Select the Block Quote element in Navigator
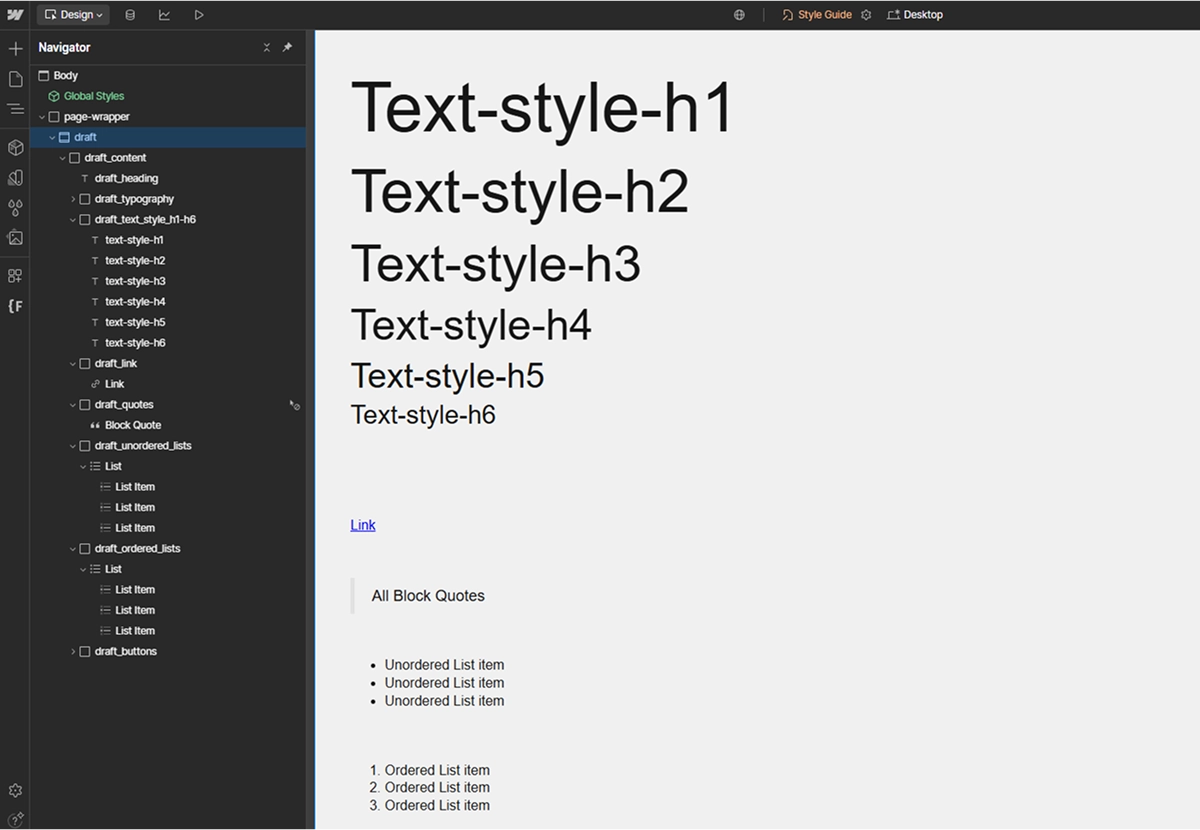The width and height of the screenshot is (1200, 830). pyautogui.click(x=130, y=424)
